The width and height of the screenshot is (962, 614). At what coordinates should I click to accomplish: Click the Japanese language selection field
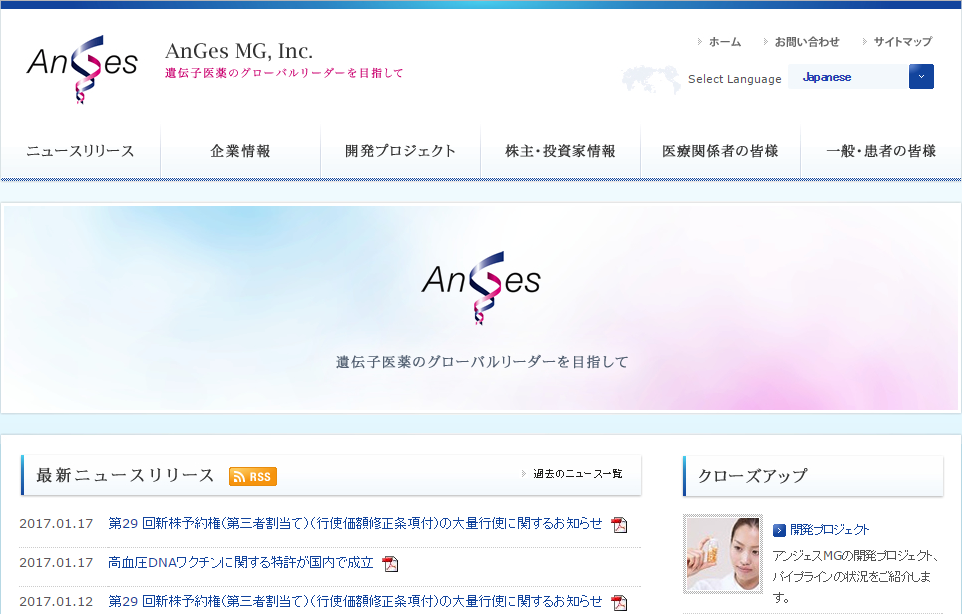[x=848, y=77]
